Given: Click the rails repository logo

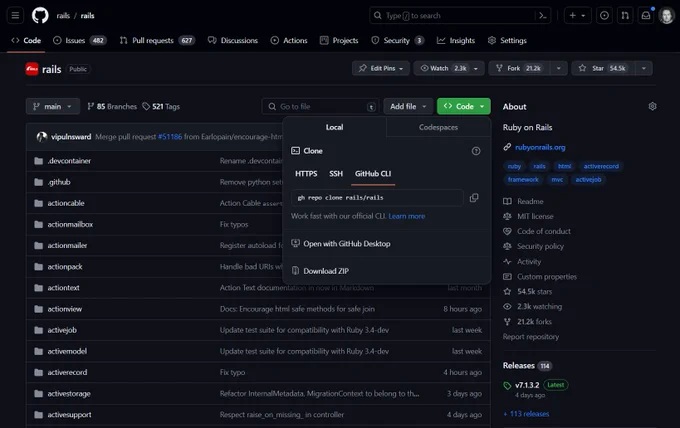Looking at the screenshot, I should tap(32, 69).
